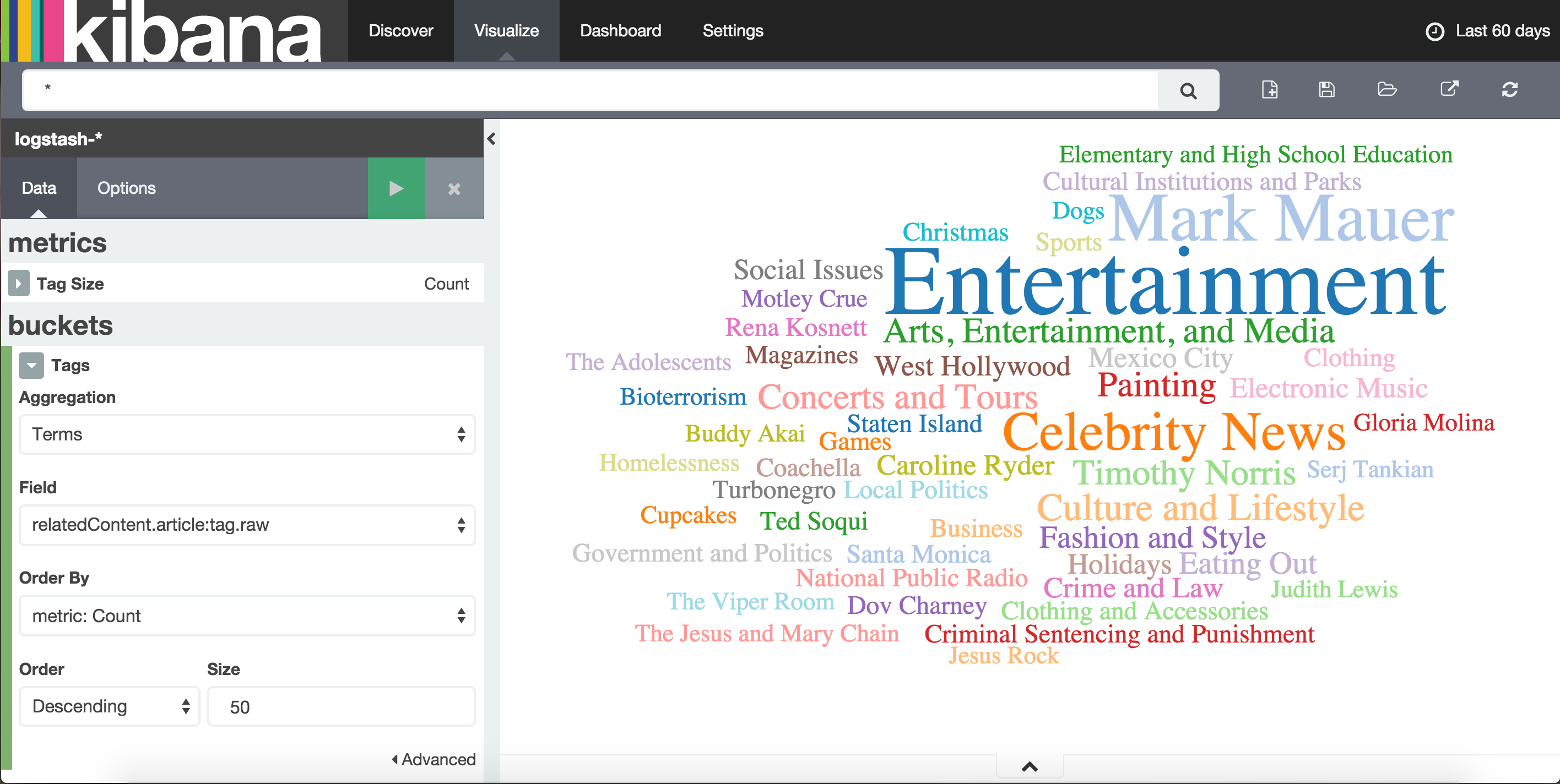The height and width of the screenshot is (784, 1560).
Task: Select the Staten Island tag
Action: [914, 424]
